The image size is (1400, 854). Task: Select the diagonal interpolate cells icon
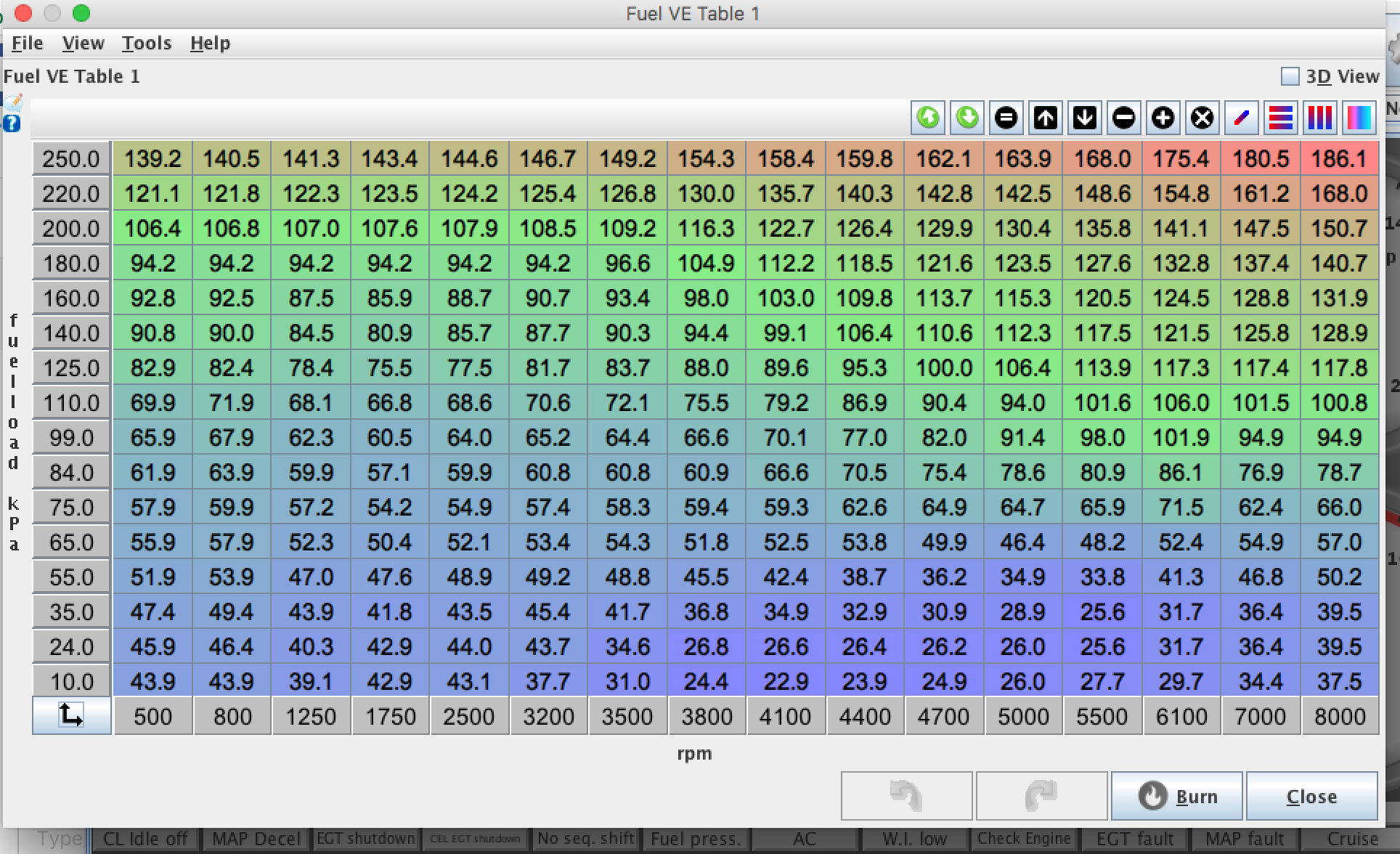(x=1242, y=118)
